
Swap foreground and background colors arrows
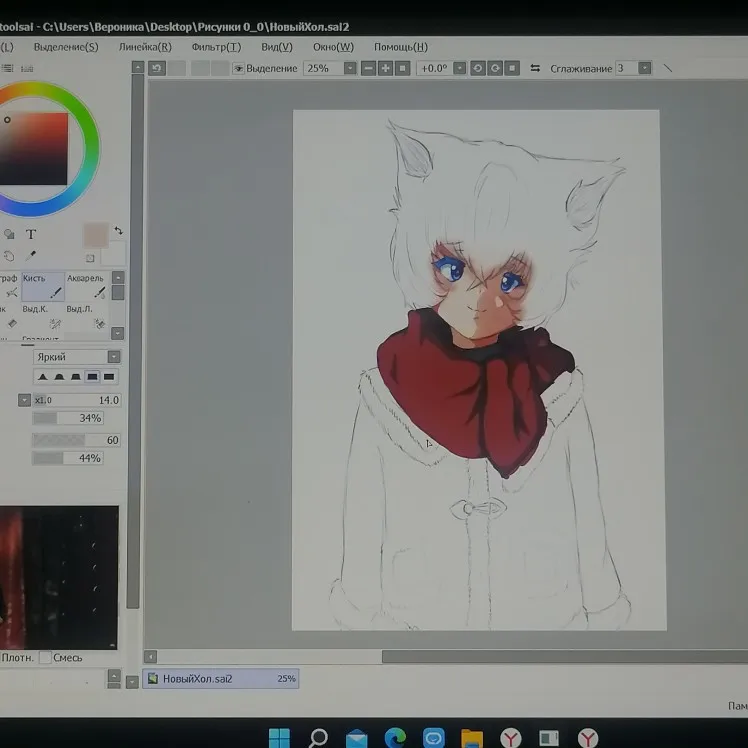[x=118, y=231]
